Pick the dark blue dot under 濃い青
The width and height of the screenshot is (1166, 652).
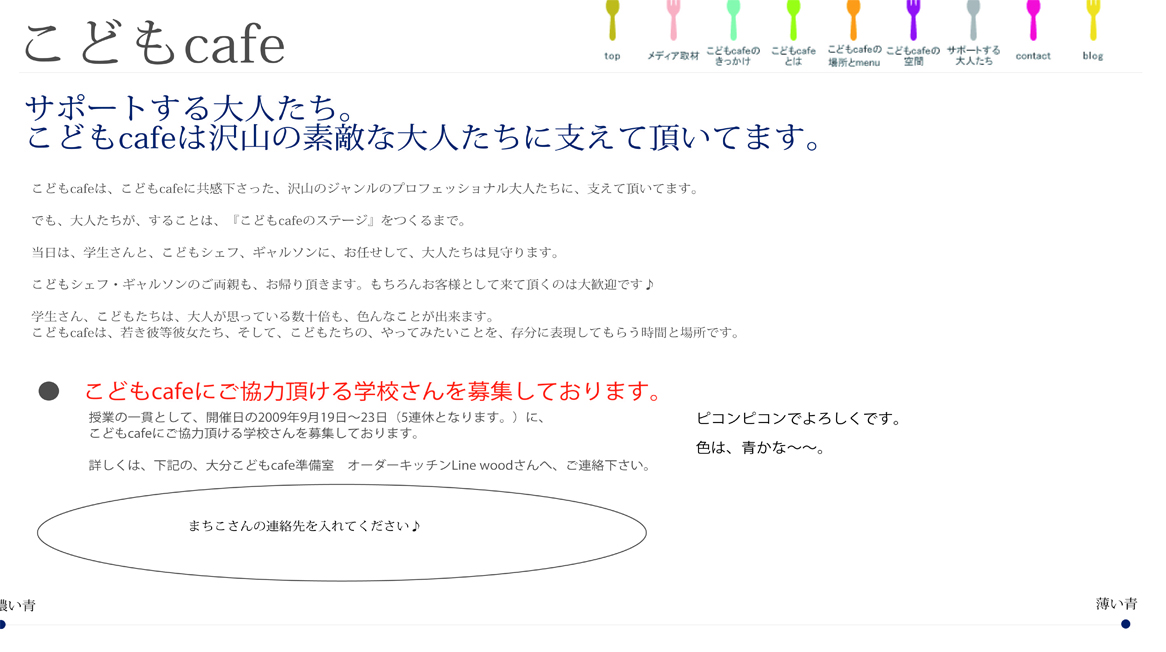[3, 624]
